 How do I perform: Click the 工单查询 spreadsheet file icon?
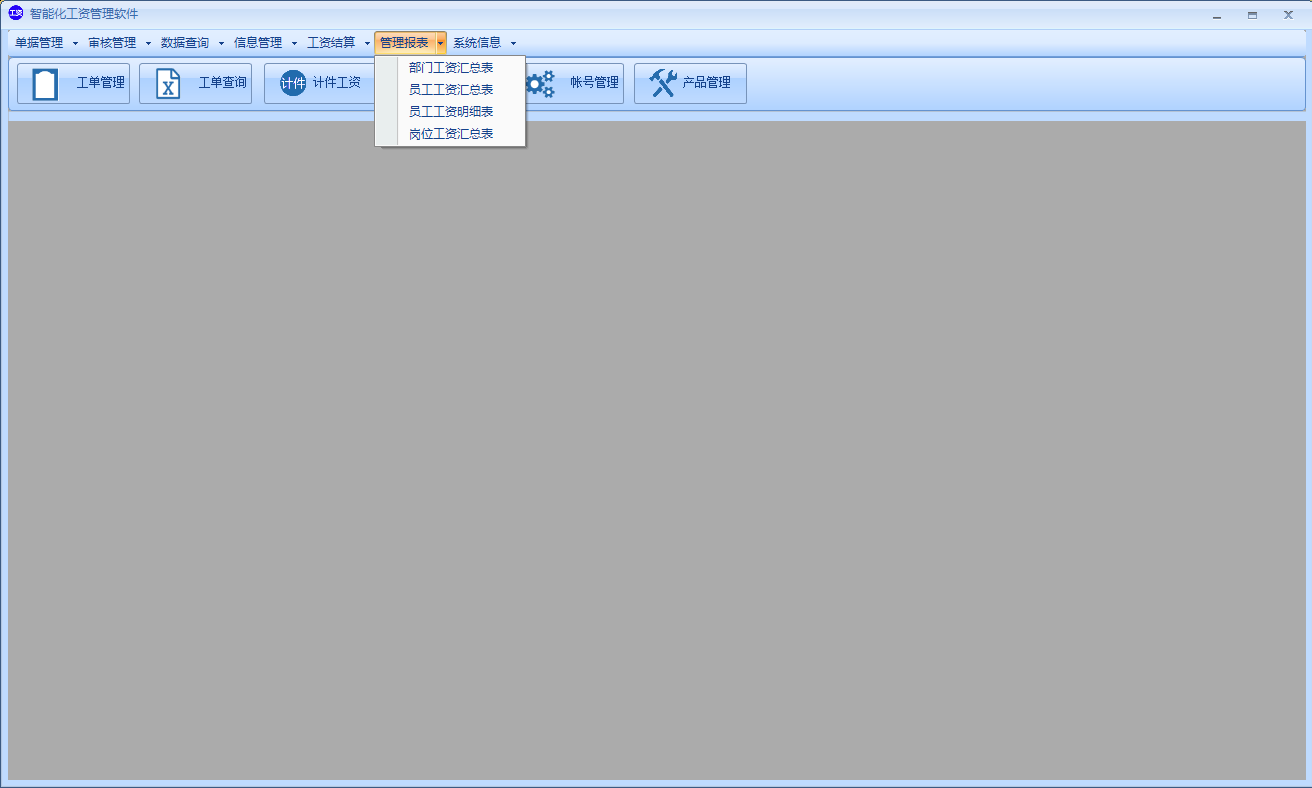(168, 83)
